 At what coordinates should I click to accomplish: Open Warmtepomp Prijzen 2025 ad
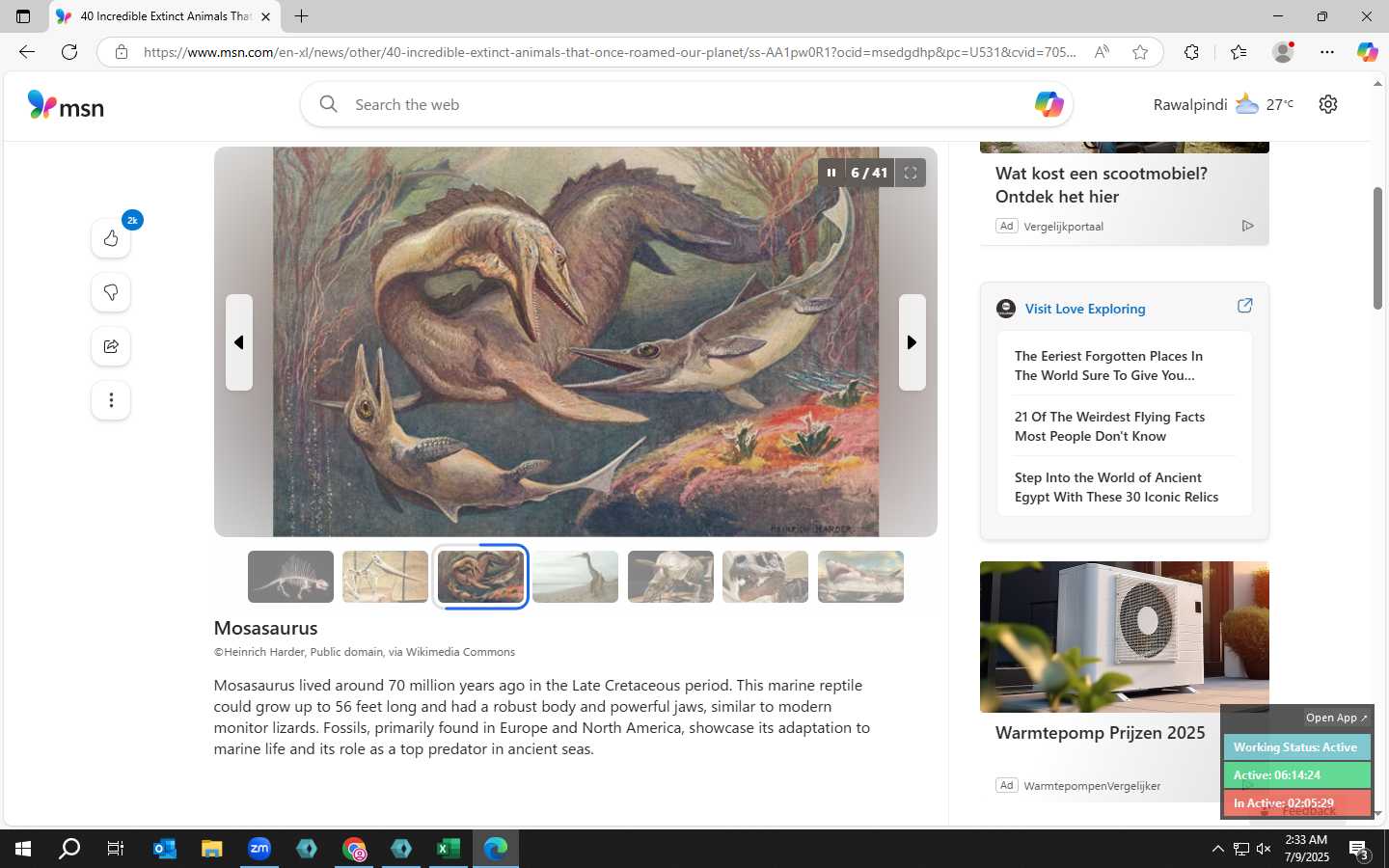pyautogui.click(x=1100, y=733)
